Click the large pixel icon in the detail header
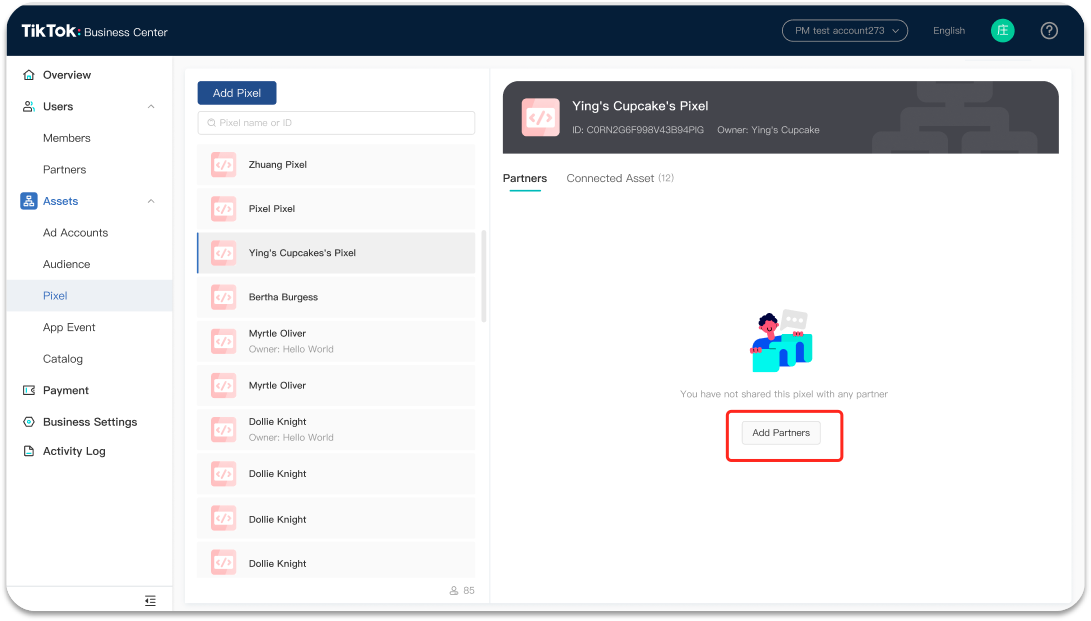 [x=541, y=118]
